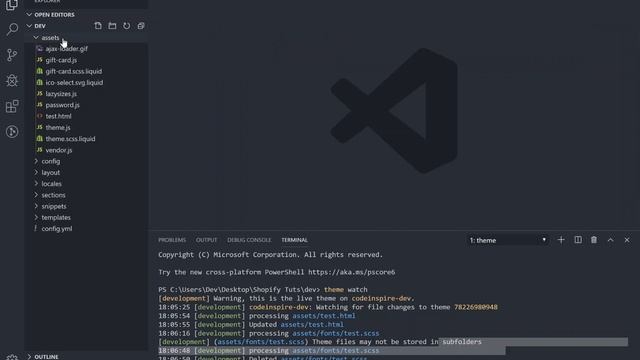The image size is (640, 360).
Task: Split the terminal pane
Action: click(578, 240)
